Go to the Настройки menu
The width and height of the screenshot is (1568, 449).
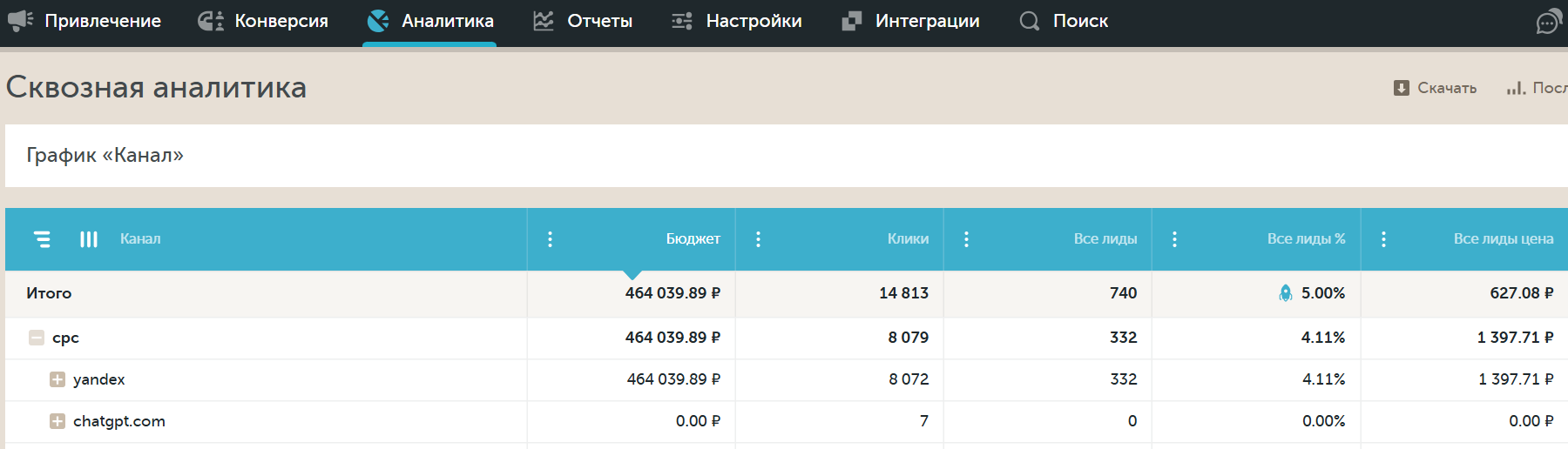[737, 21]
